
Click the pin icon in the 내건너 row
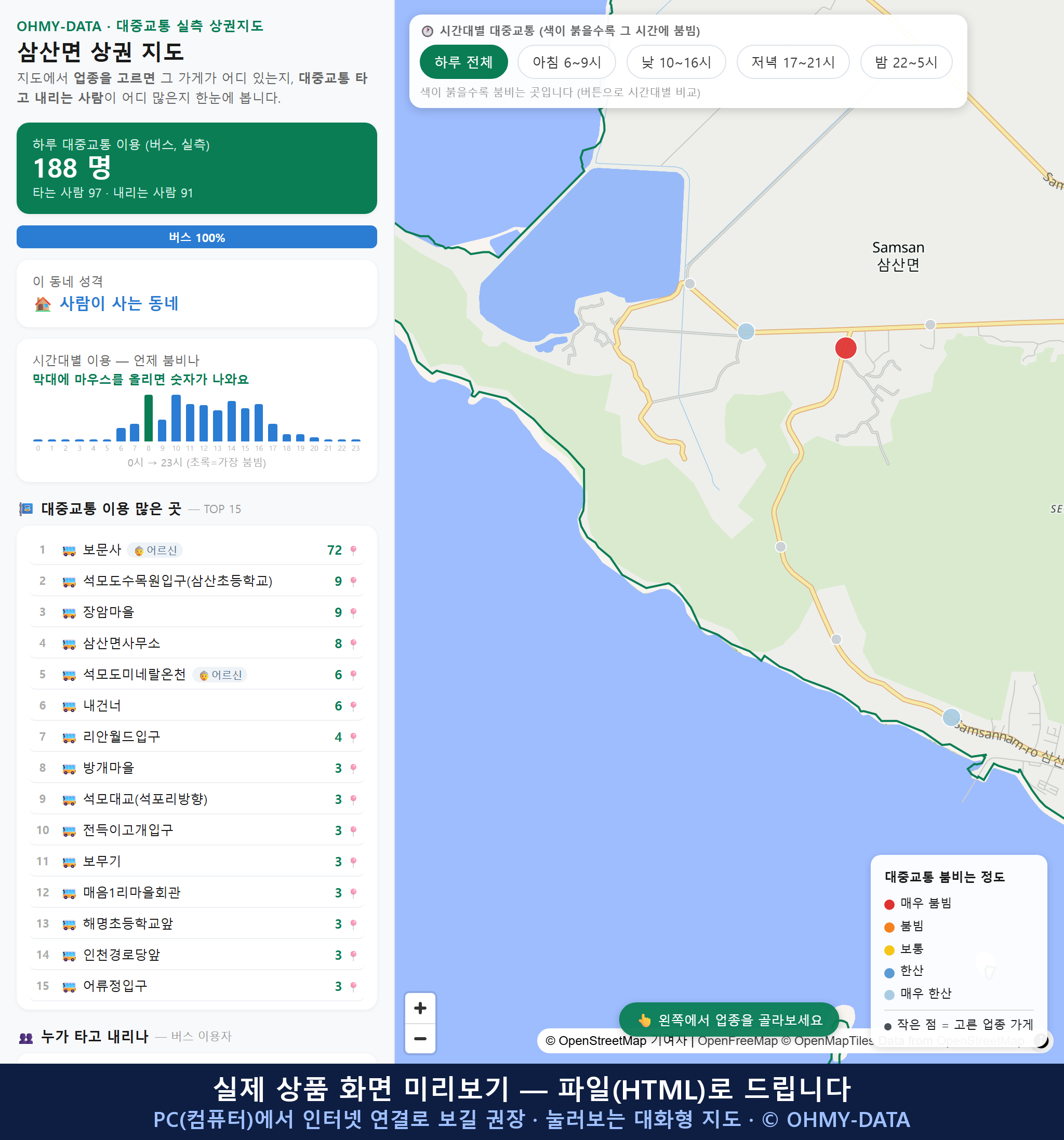[x=353, y=706]
